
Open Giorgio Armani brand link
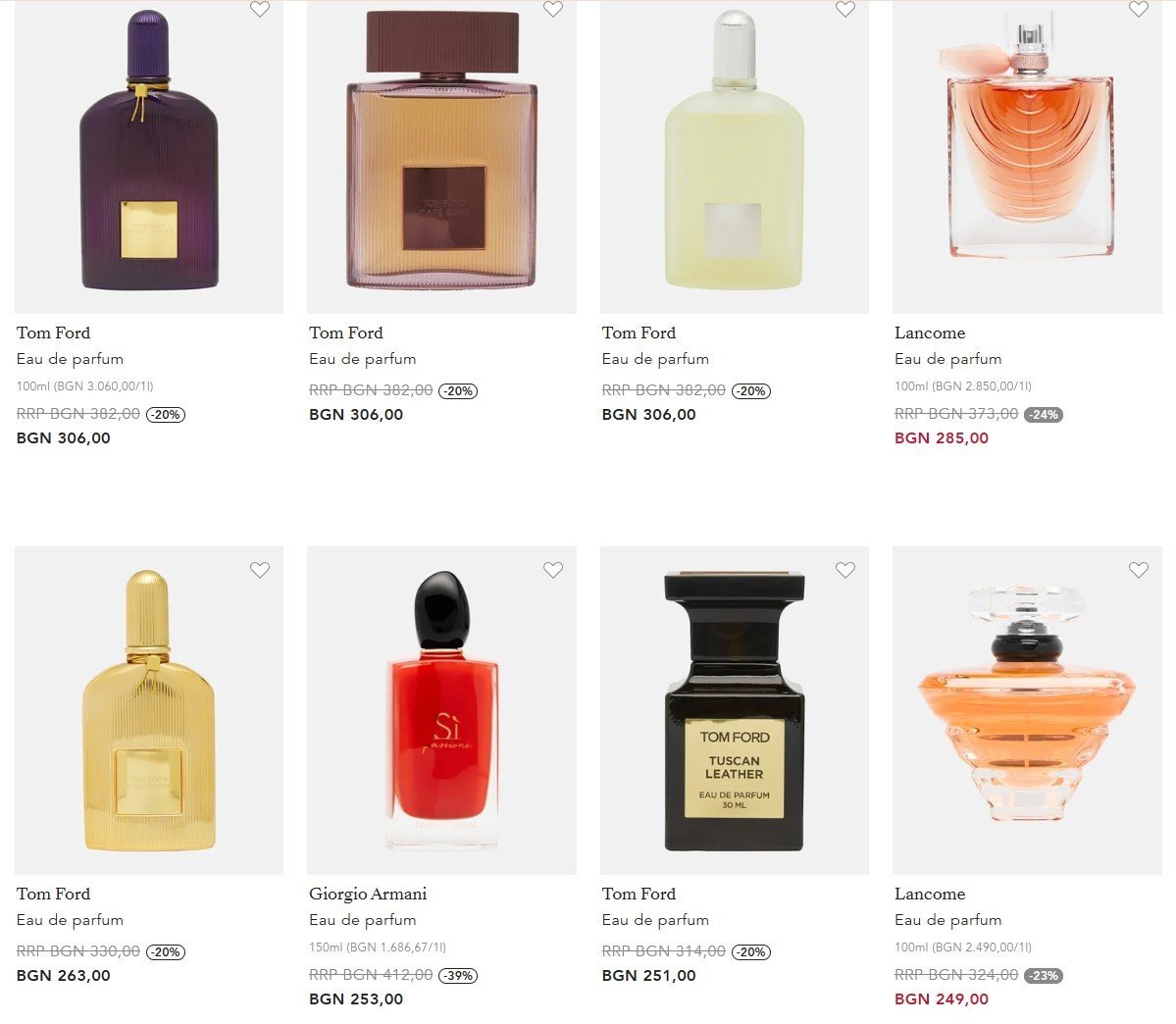368,894
